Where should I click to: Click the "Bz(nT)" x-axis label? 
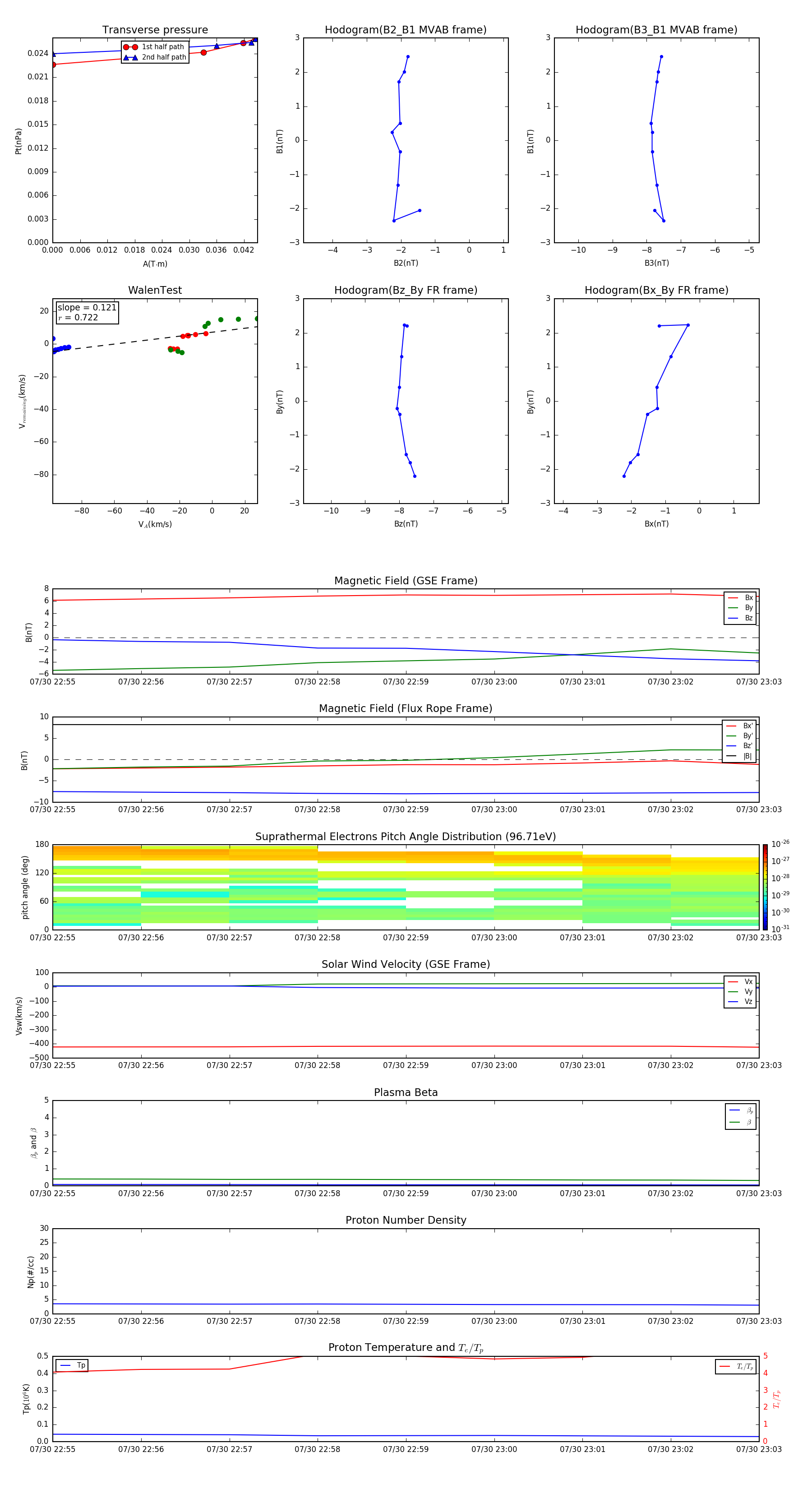(x=406, y=524)
